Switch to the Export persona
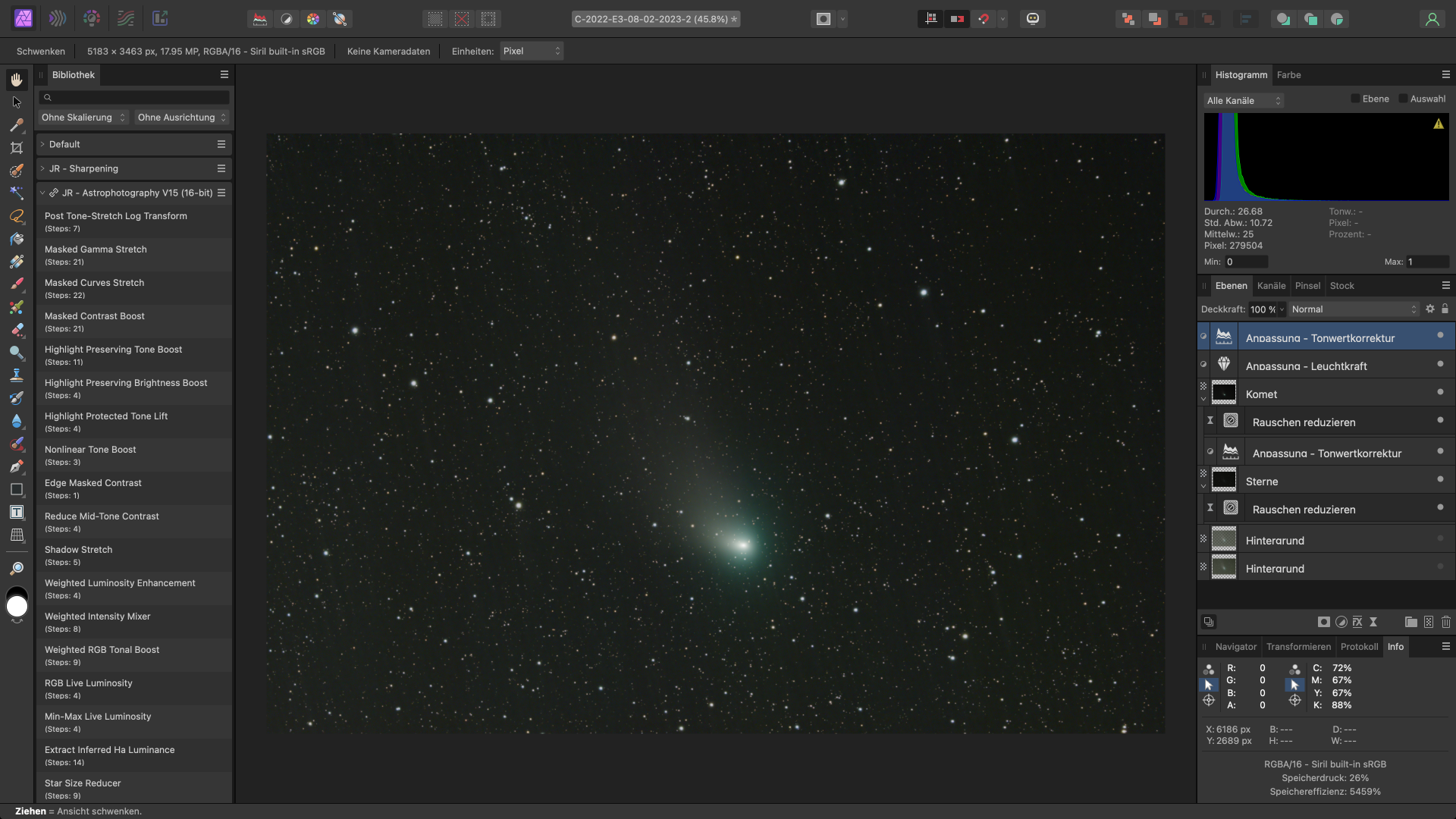Viewport: 1456px width, 819px height. 160,19
